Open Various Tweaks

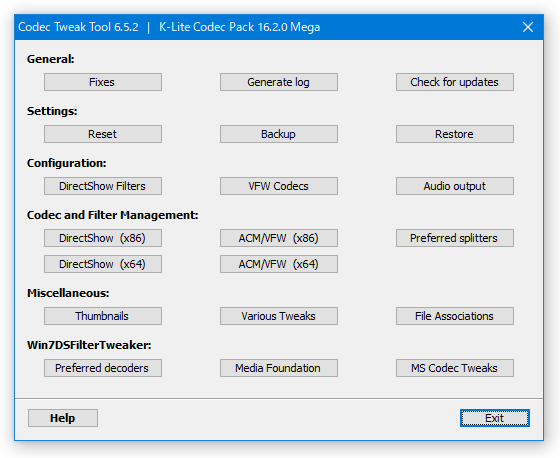click(279, 316)
